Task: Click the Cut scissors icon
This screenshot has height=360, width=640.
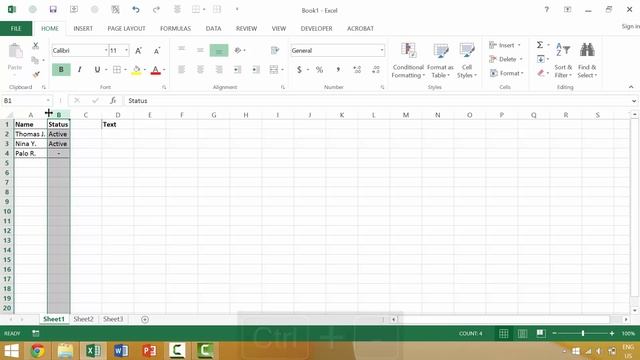Action: [x=36, y=46]
